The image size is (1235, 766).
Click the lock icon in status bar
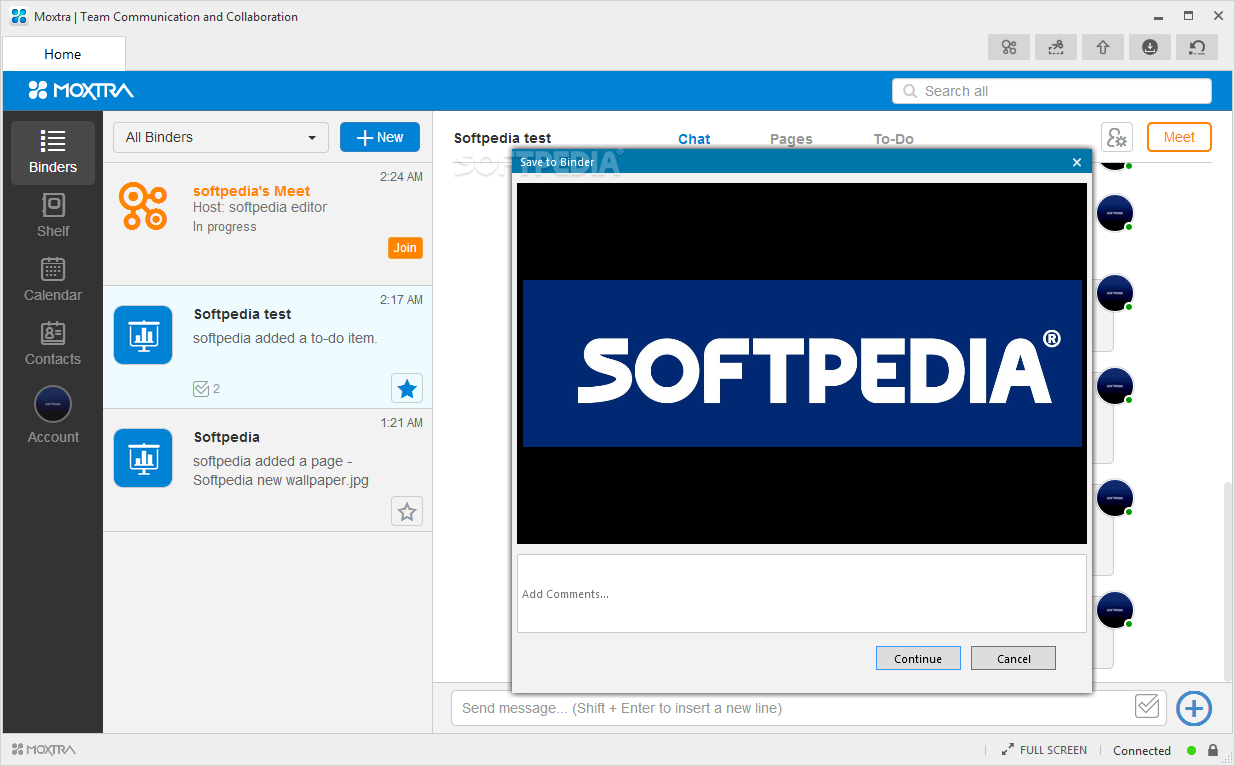1213,750
